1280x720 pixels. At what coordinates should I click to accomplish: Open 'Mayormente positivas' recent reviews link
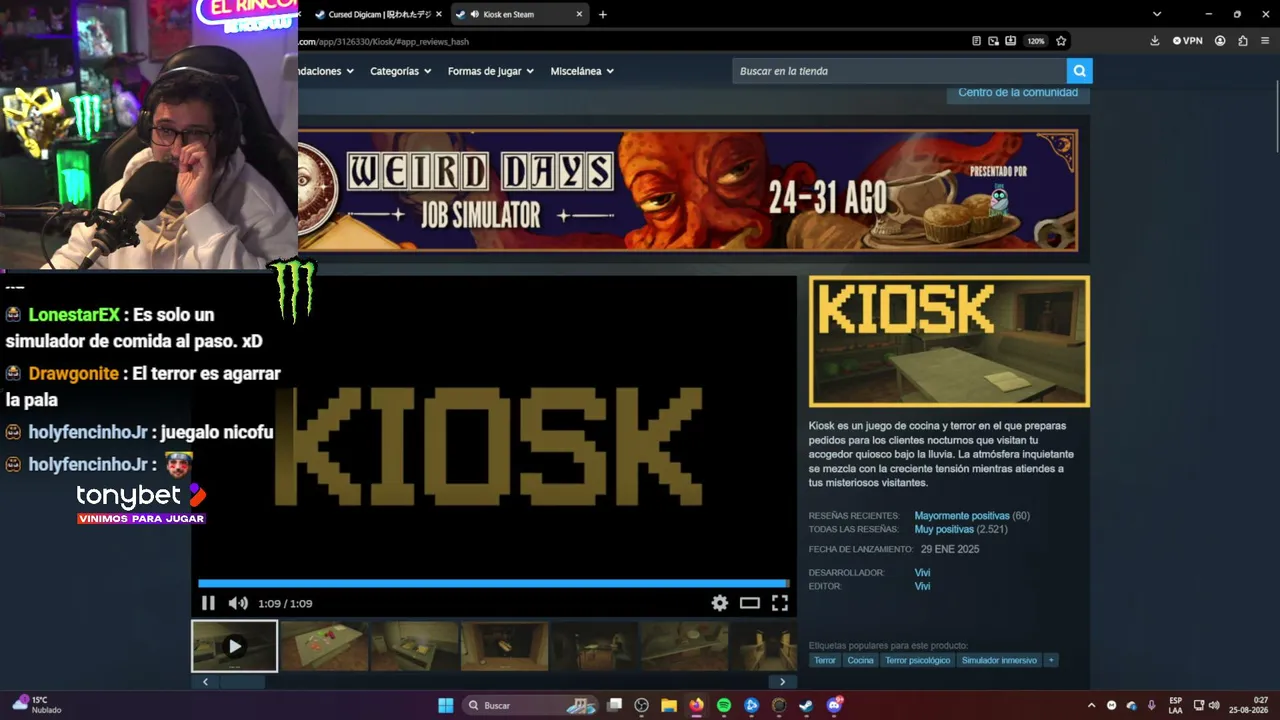962,516
